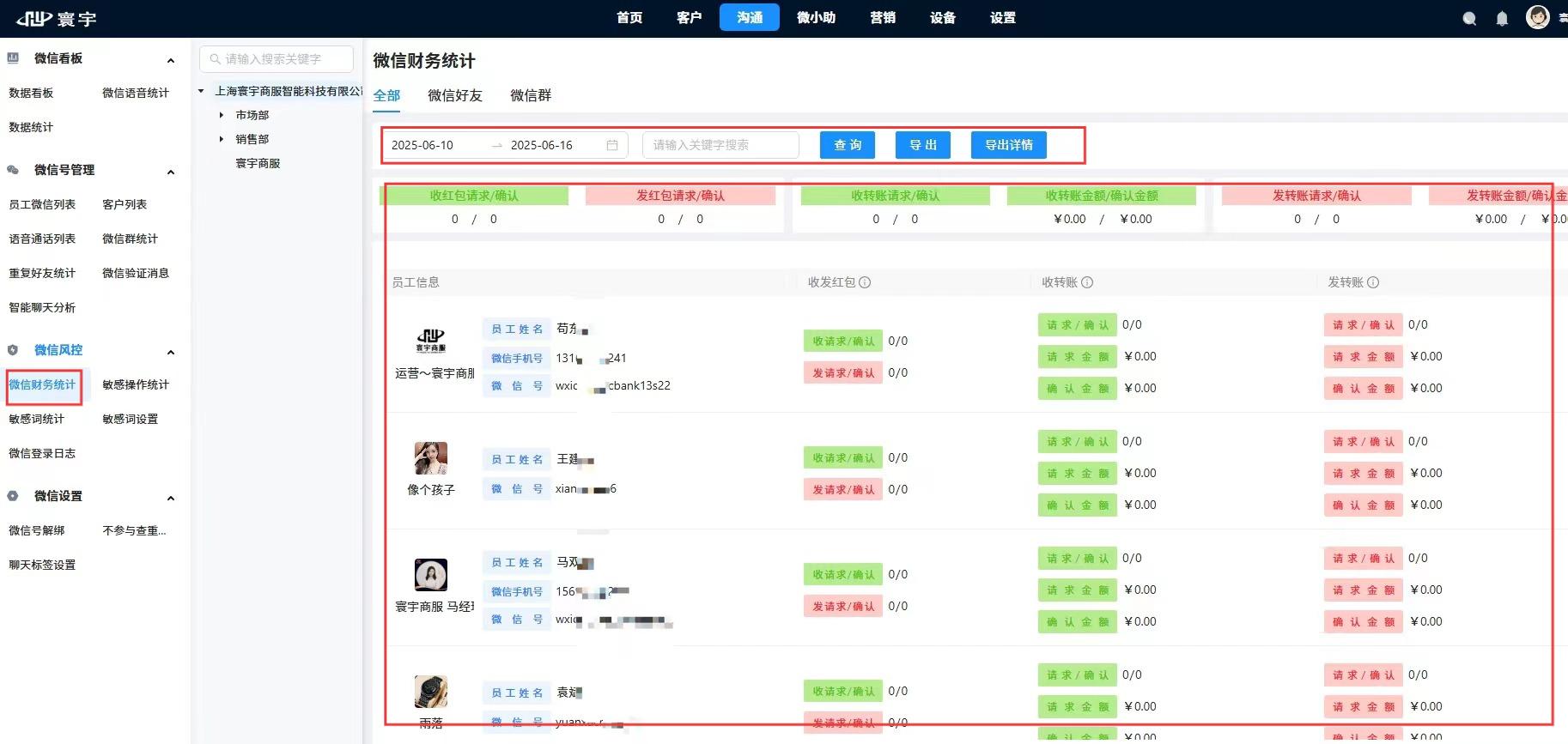This screenshot has width=1568, height=744.
Task: Open 敏感词设置 in sidebar
Action: click(x=130, y=419)
